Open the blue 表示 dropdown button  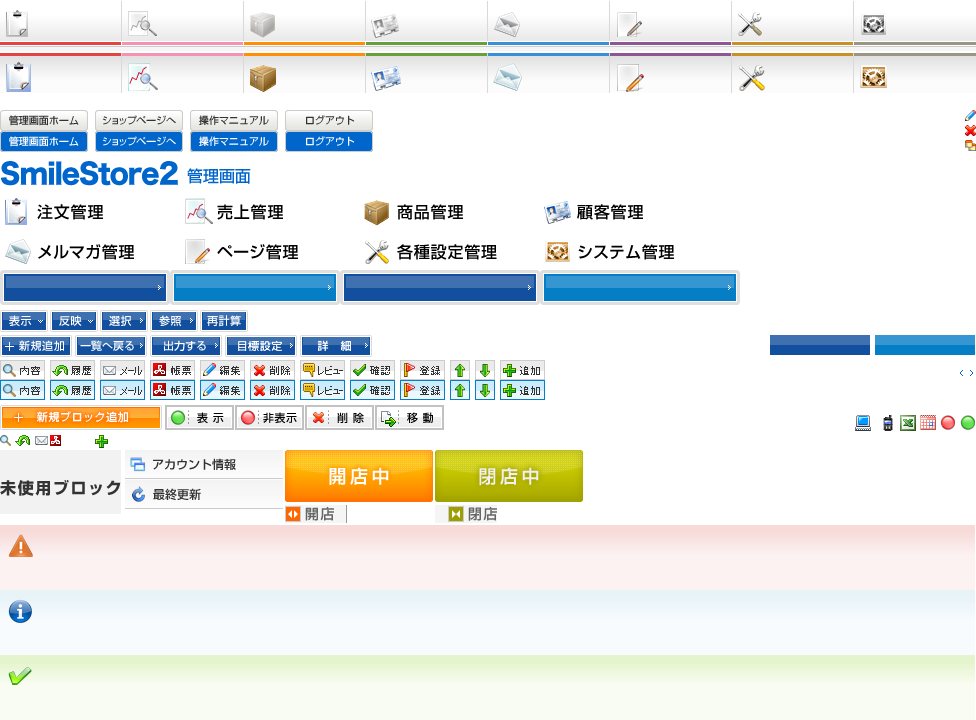tap(24, 321)
